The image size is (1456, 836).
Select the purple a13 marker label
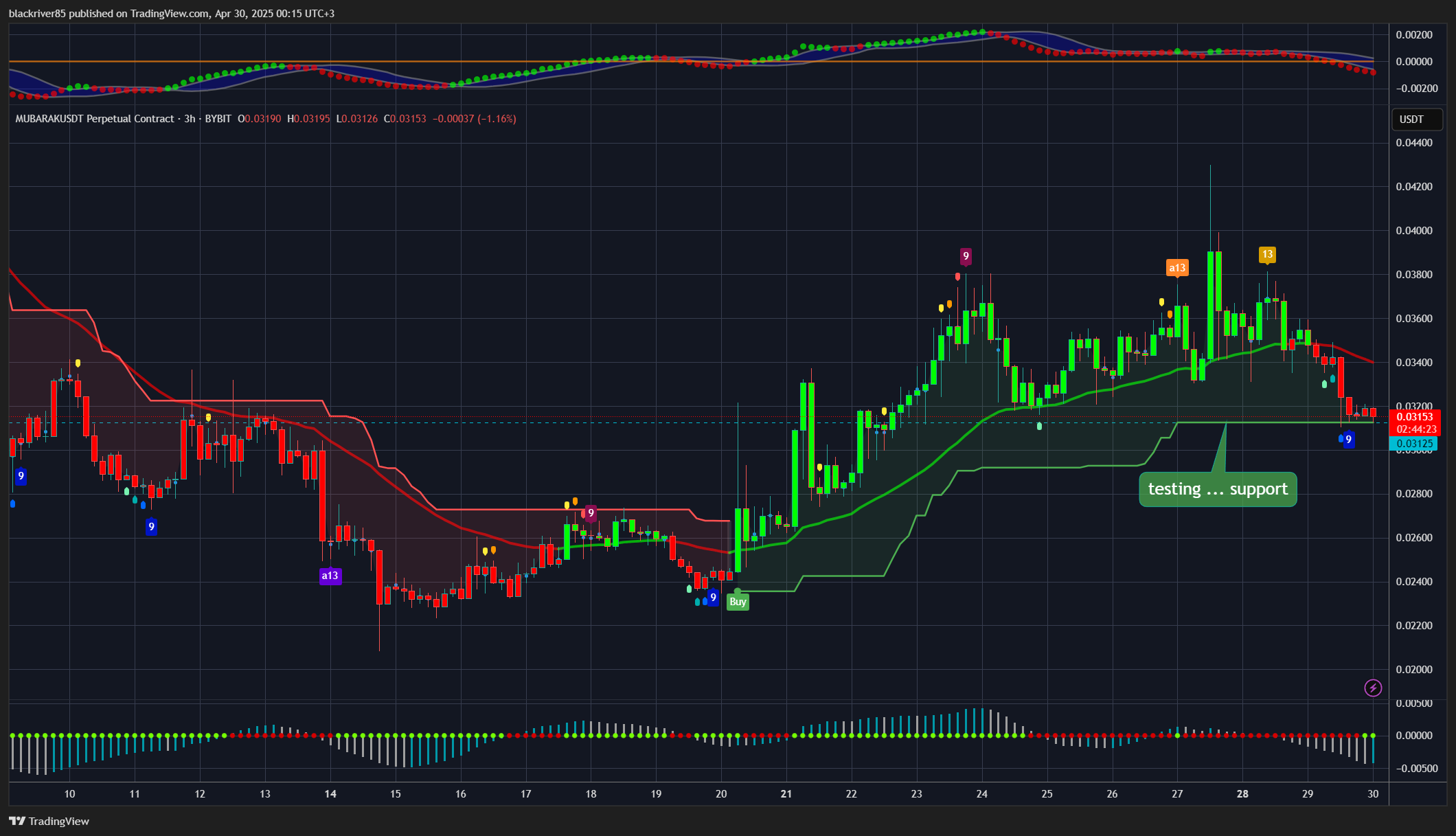click(x=330, y=576)
